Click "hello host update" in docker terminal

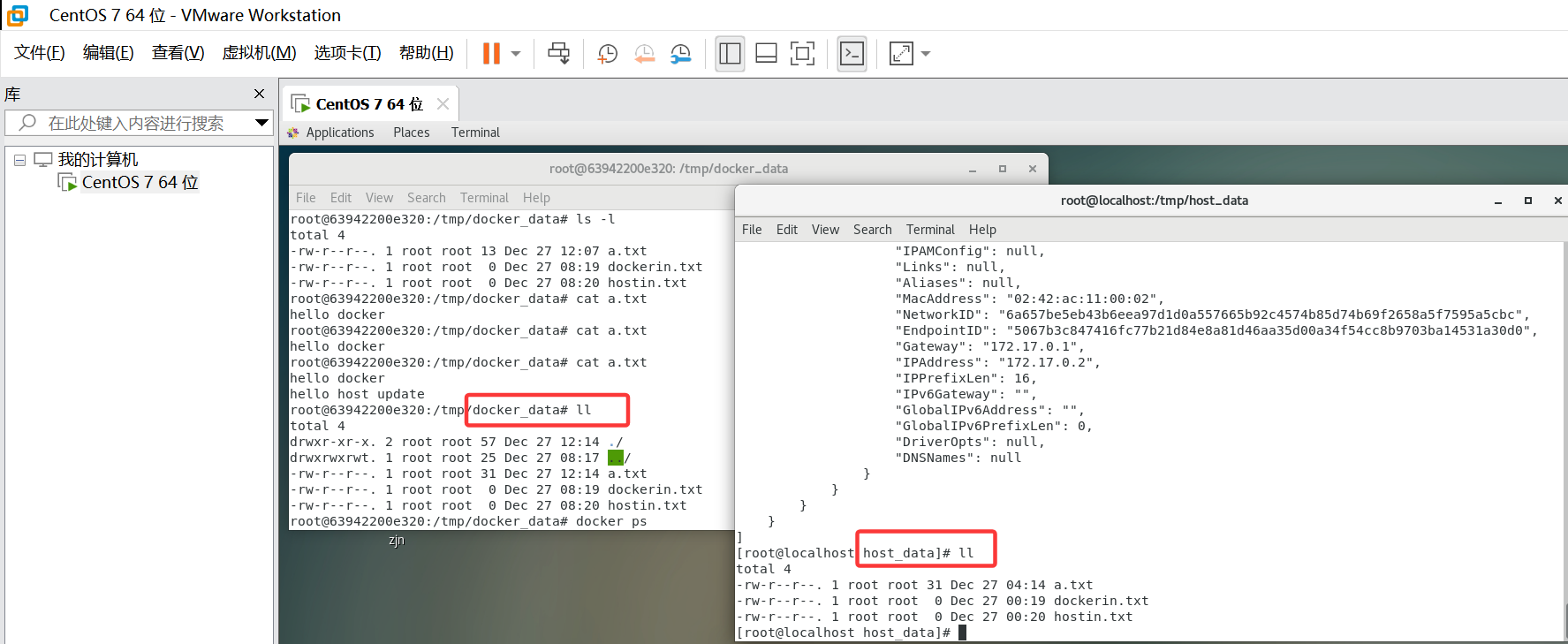tap(357, 394)
